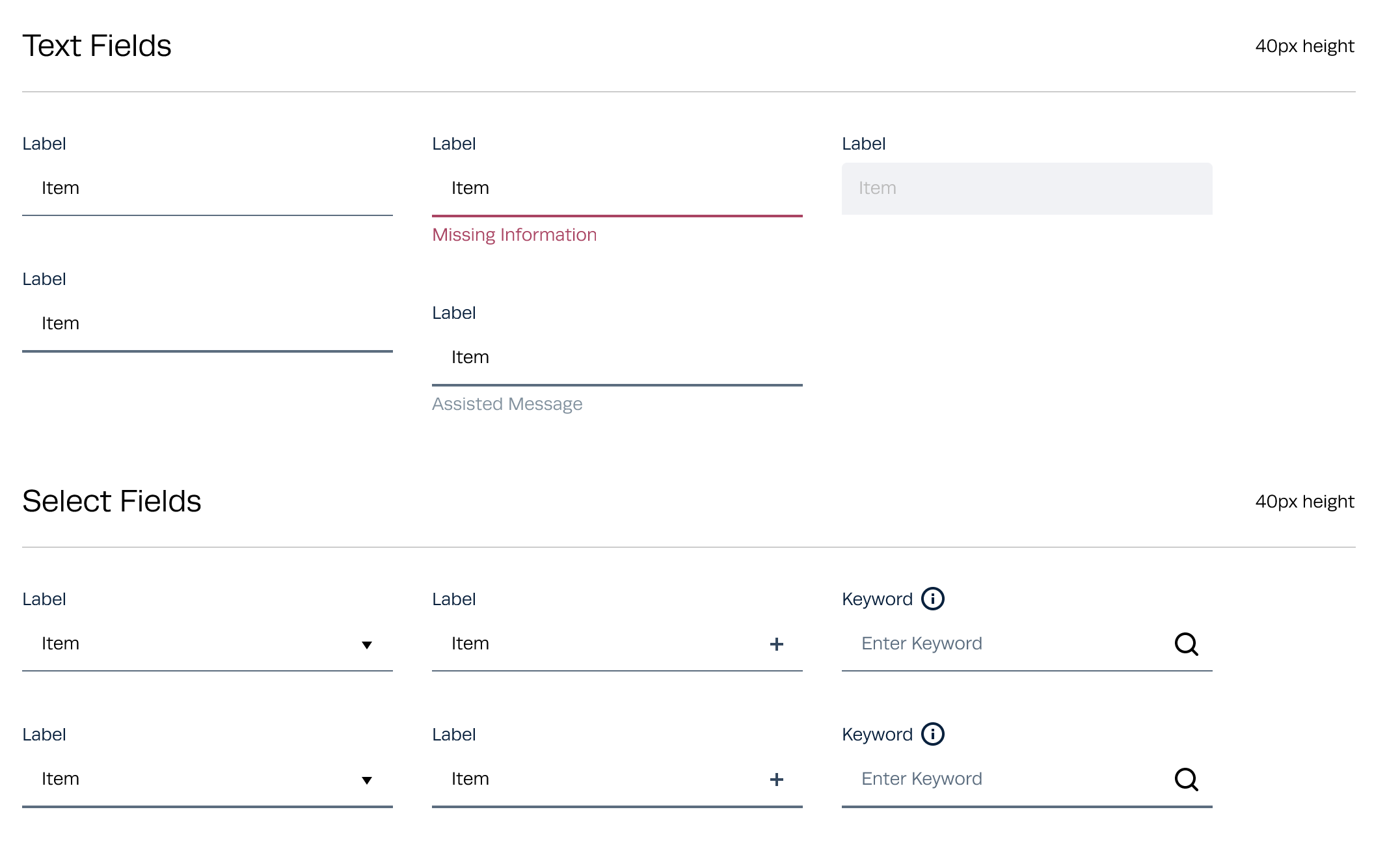Click the Missing Information error message
This screenshot has width=1400, height=855.
point(514,235)
